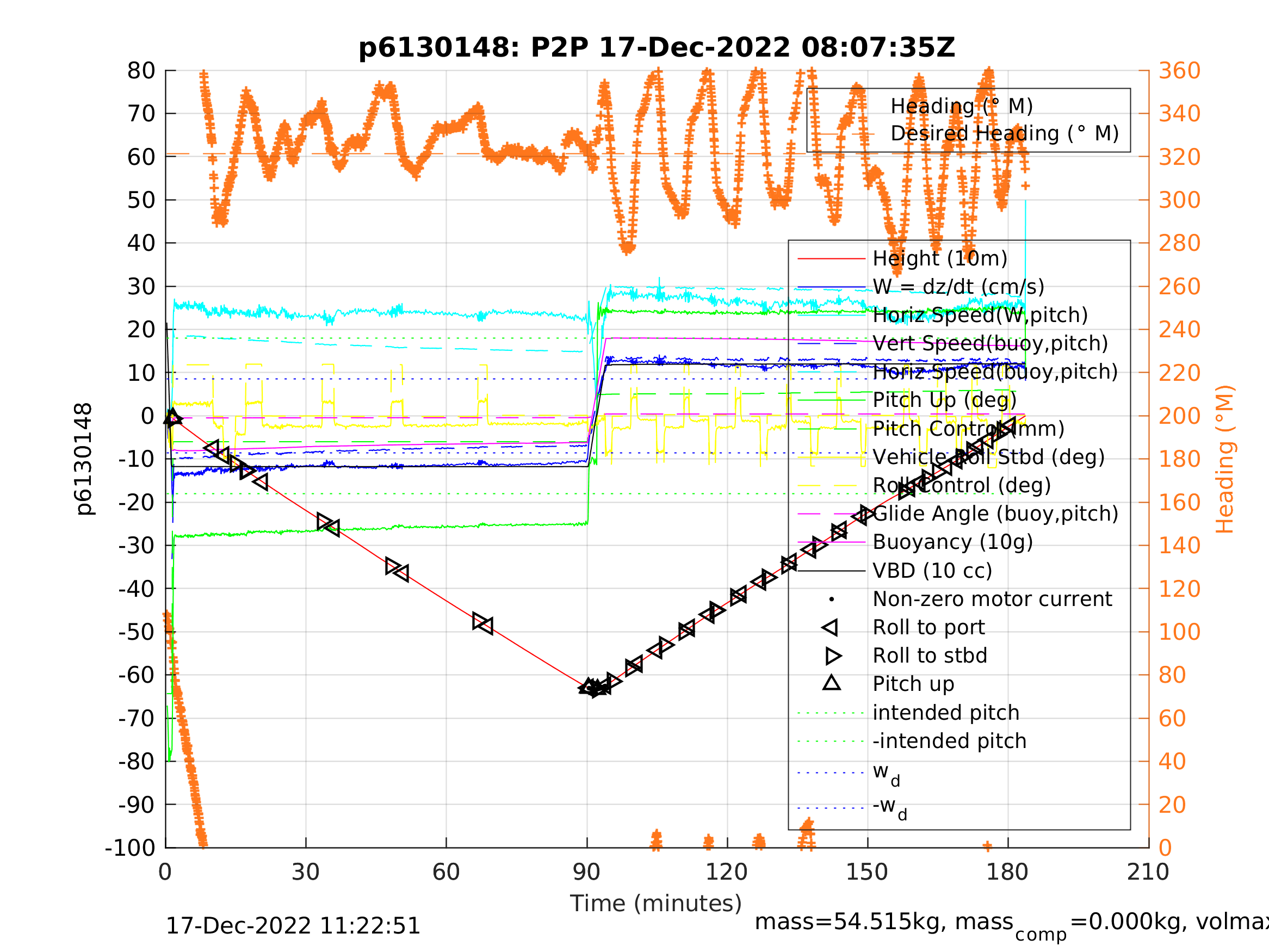
Task: Select the Heading (° M) legend entry
Action: (x=962, y=106)
